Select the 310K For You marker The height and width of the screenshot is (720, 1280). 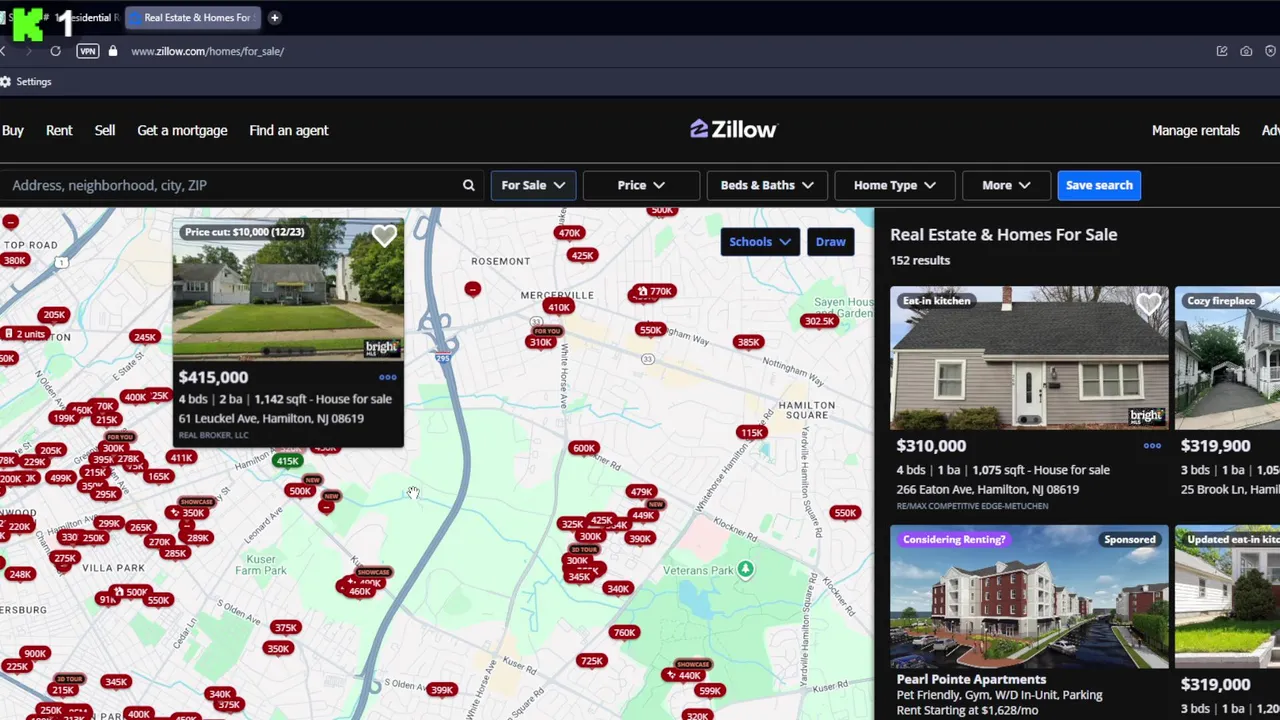[541, 342]
